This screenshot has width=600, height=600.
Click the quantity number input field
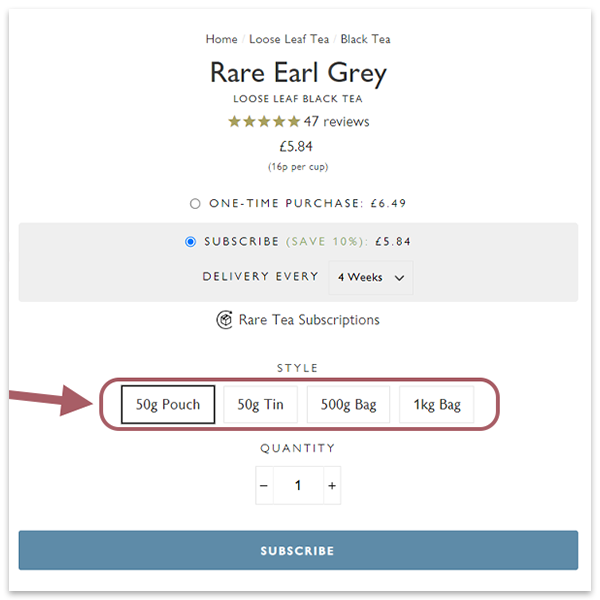point(298,486)
